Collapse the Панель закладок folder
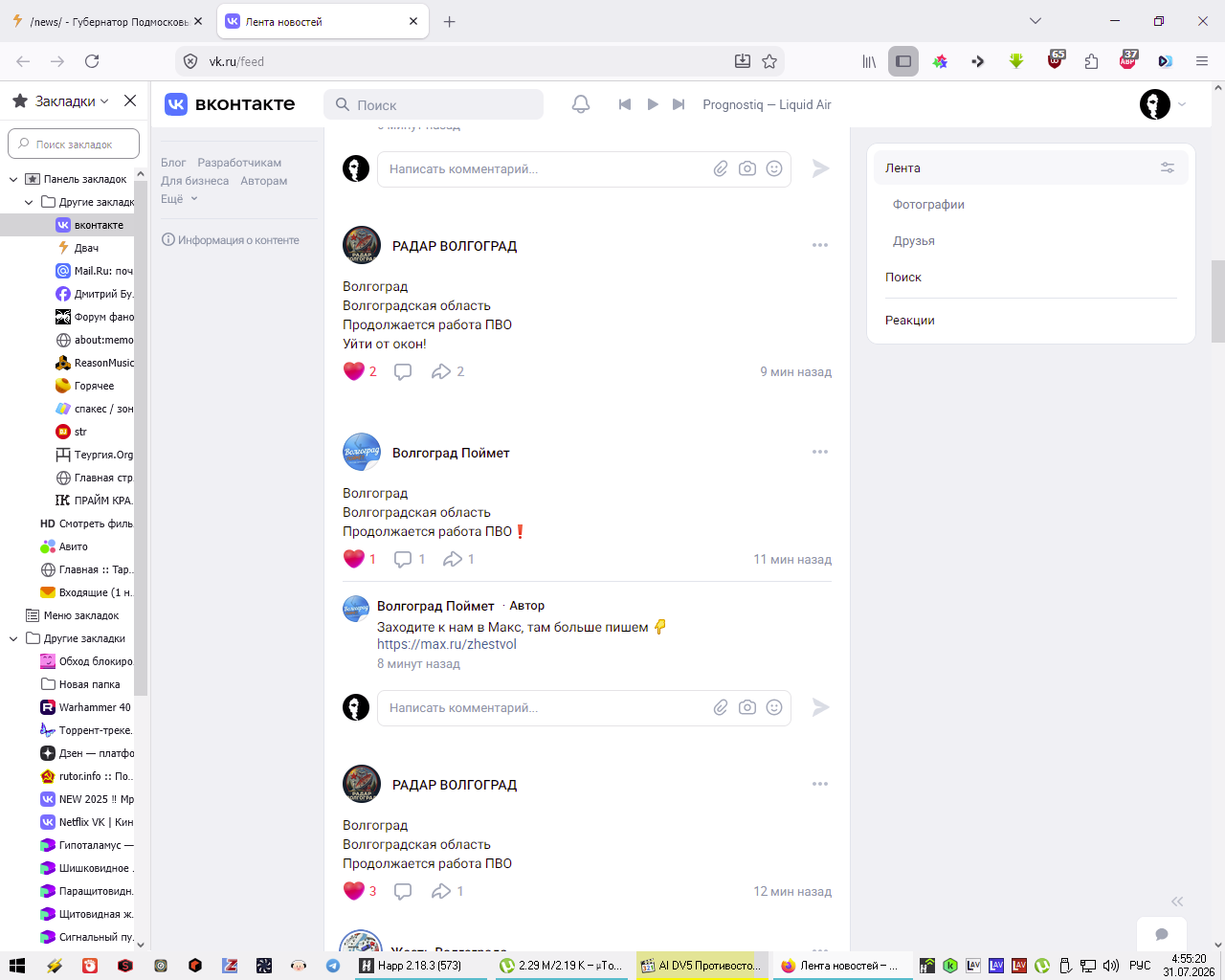This screenshot has width=1225, height=980. (13, 179)
